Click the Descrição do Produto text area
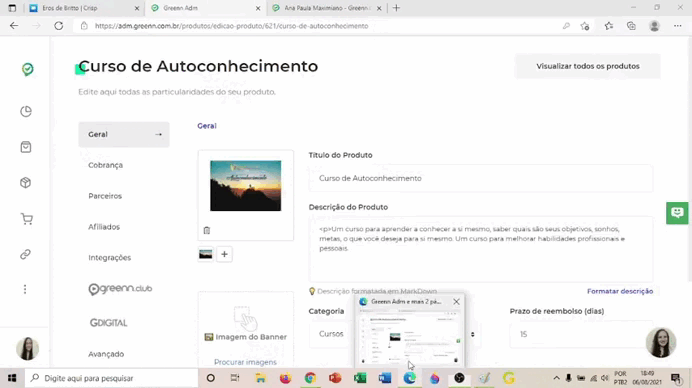The width and height of the screenshot is (692, 388). click(x=481, y=249)
